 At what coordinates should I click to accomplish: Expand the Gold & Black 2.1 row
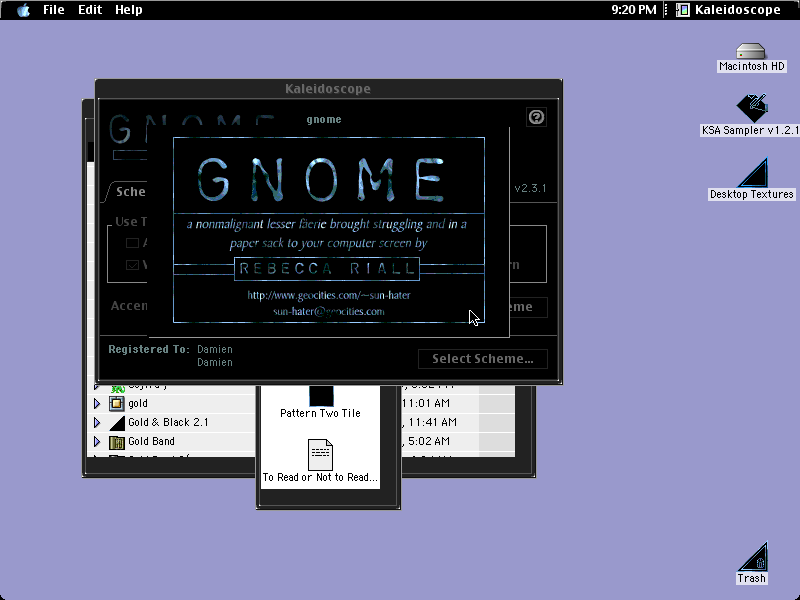click(97, 422)
